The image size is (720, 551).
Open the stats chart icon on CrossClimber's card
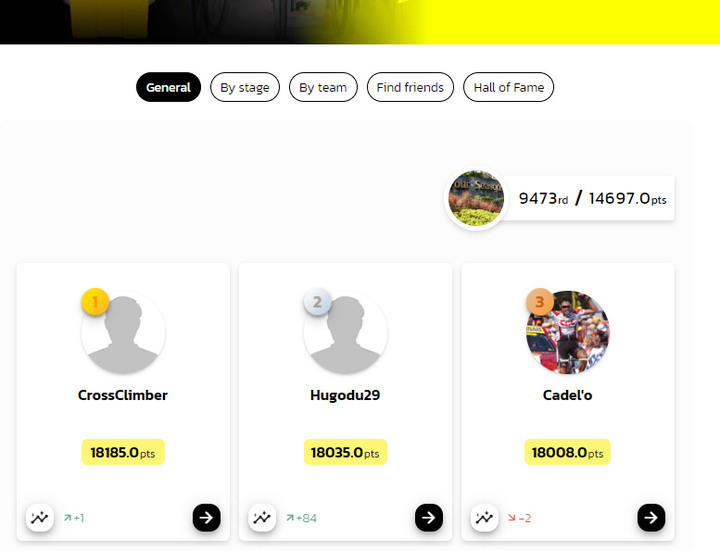(39, 517)
